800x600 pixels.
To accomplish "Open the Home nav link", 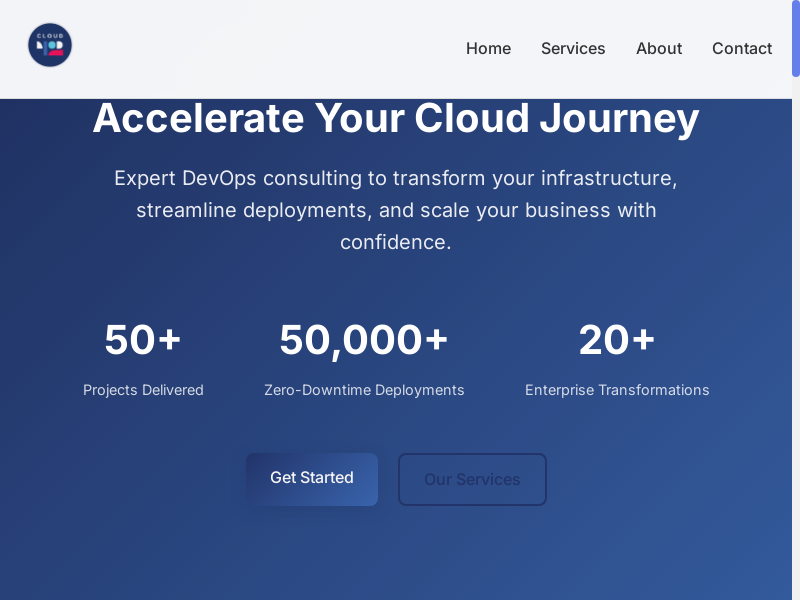I will click(488, 48).
